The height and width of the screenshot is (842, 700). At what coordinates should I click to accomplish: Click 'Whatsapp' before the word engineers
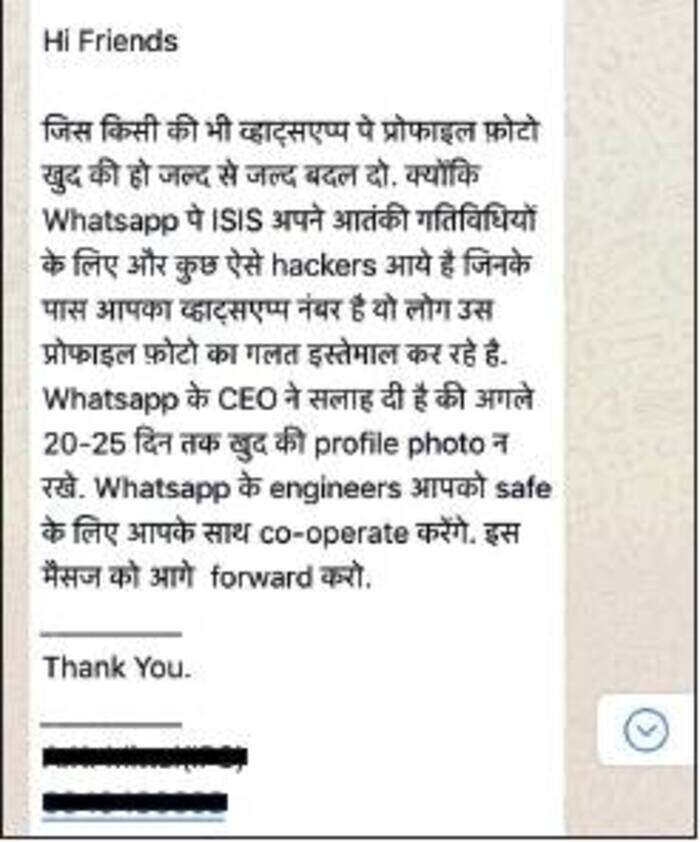point(163,490)
